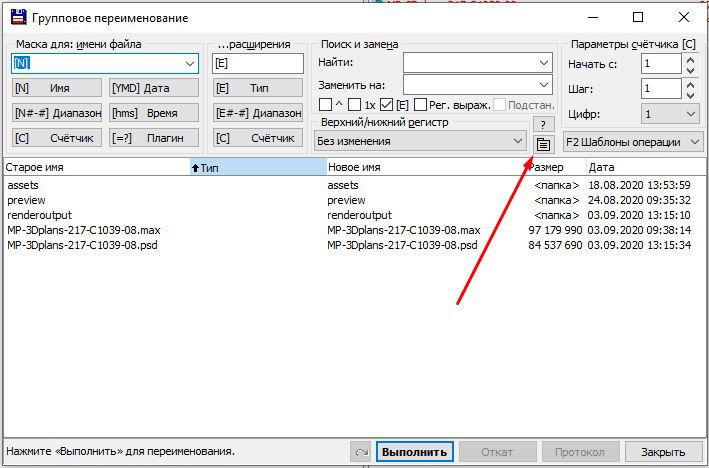This screenshot has height=468, width=709.
Task: Click new name MP-3Dplans-217-C1039-08.max
Action: coord(404,230)
